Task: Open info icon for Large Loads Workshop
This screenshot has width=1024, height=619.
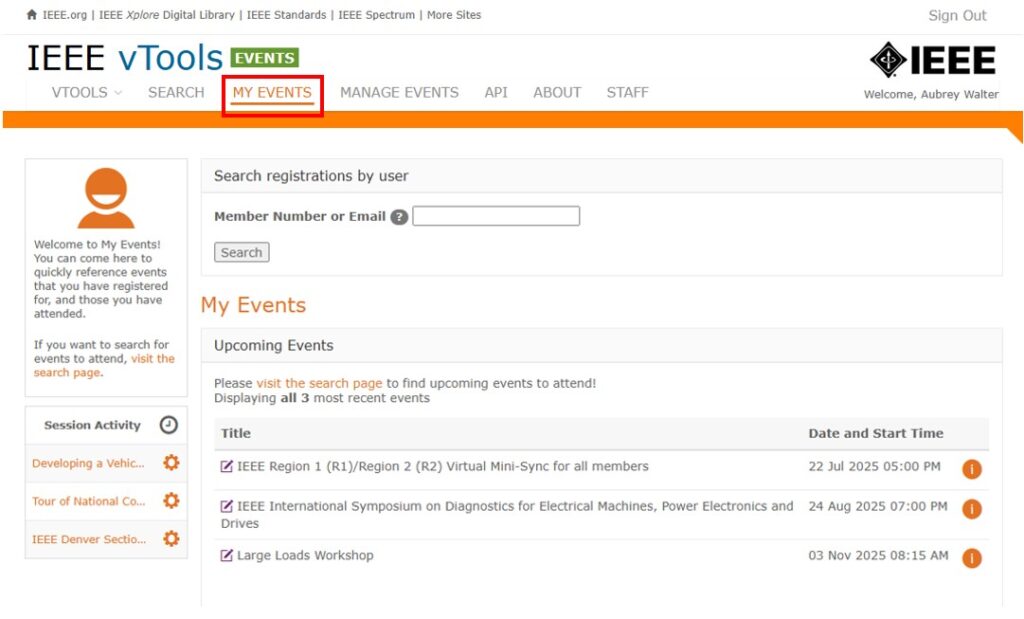Action: click(x=971, y=558)
